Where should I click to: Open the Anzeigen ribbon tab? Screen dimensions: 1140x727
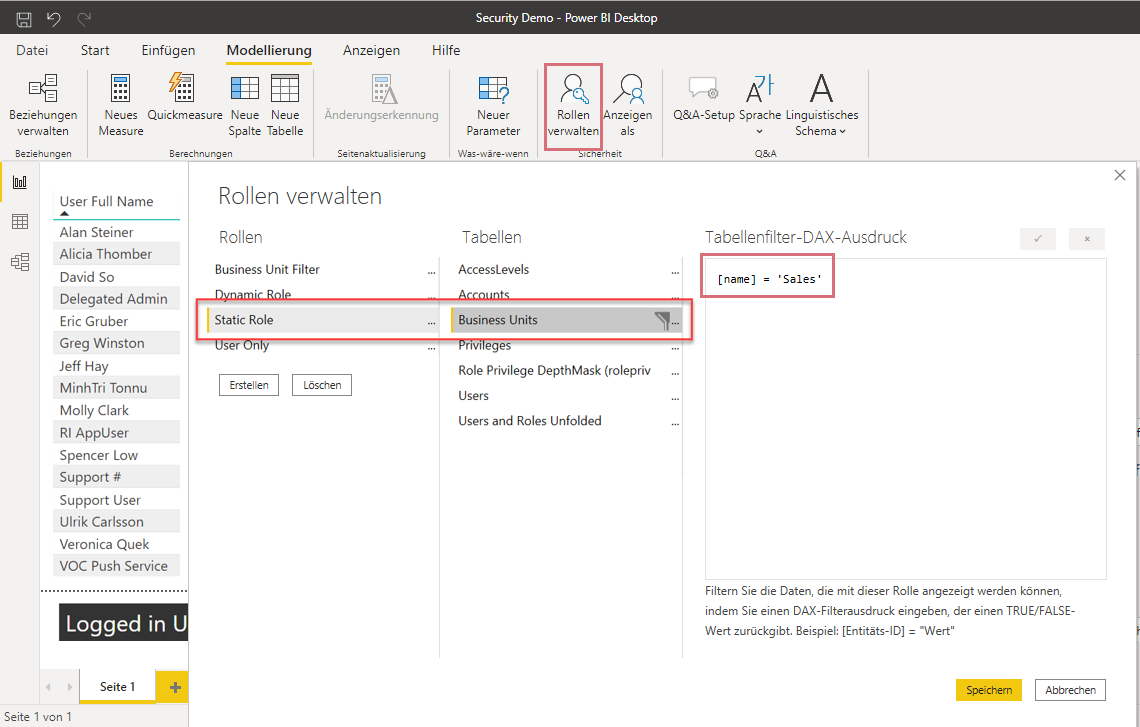[x=372, y=50]
